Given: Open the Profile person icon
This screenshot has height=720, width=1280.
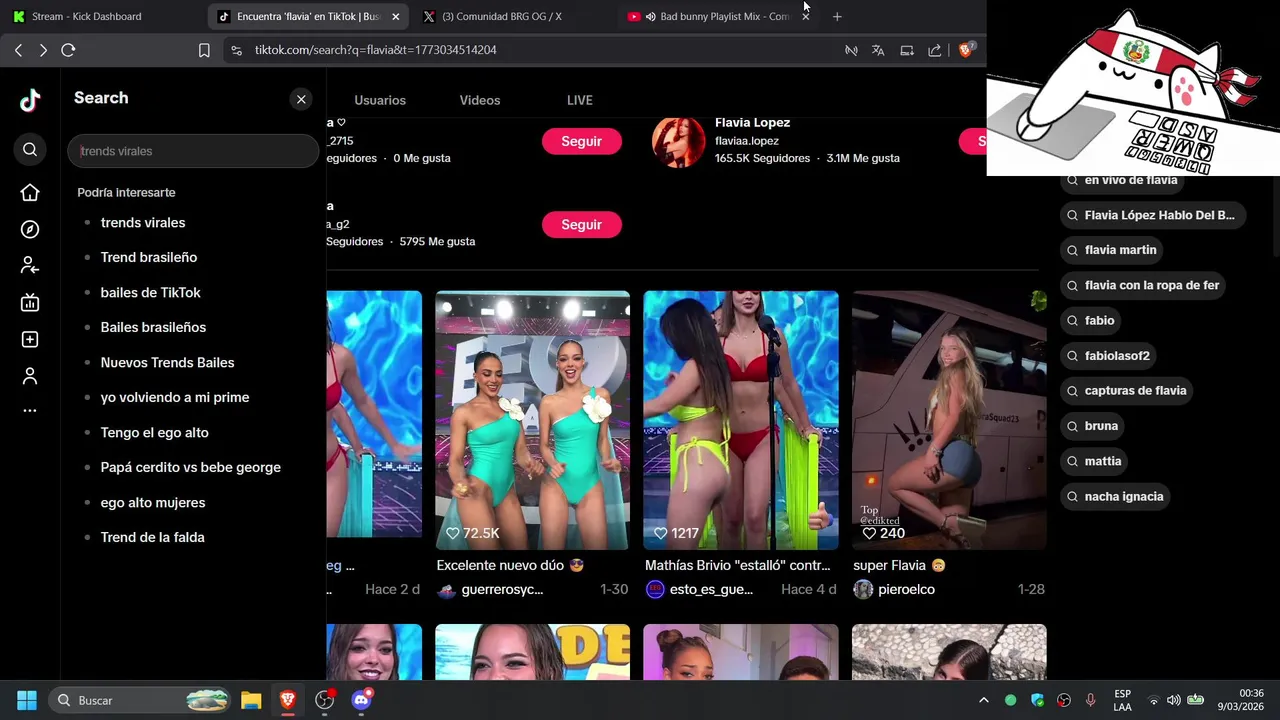Looking at the screenshot, I should point(30,376).
